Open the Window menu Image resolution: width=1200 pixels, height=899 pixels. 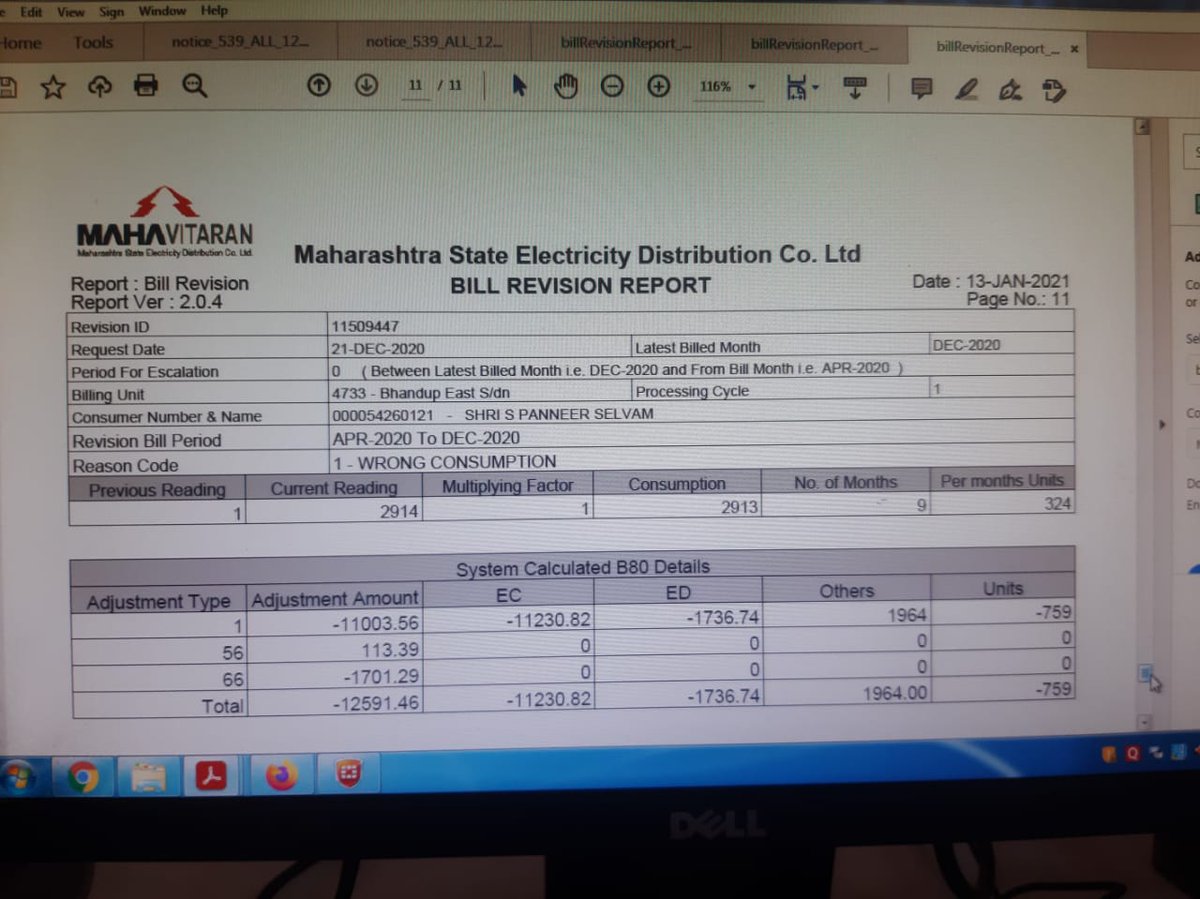click(x=161, y=11)
